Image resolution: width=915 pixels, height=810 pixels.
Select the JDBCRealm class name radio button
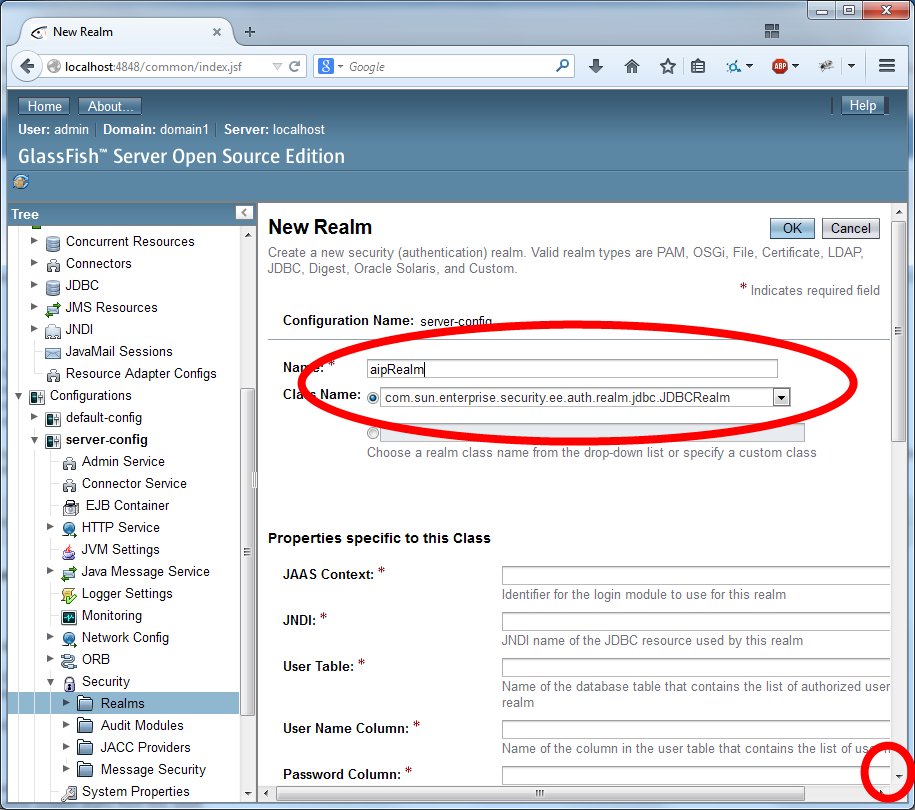coord(373,398)
